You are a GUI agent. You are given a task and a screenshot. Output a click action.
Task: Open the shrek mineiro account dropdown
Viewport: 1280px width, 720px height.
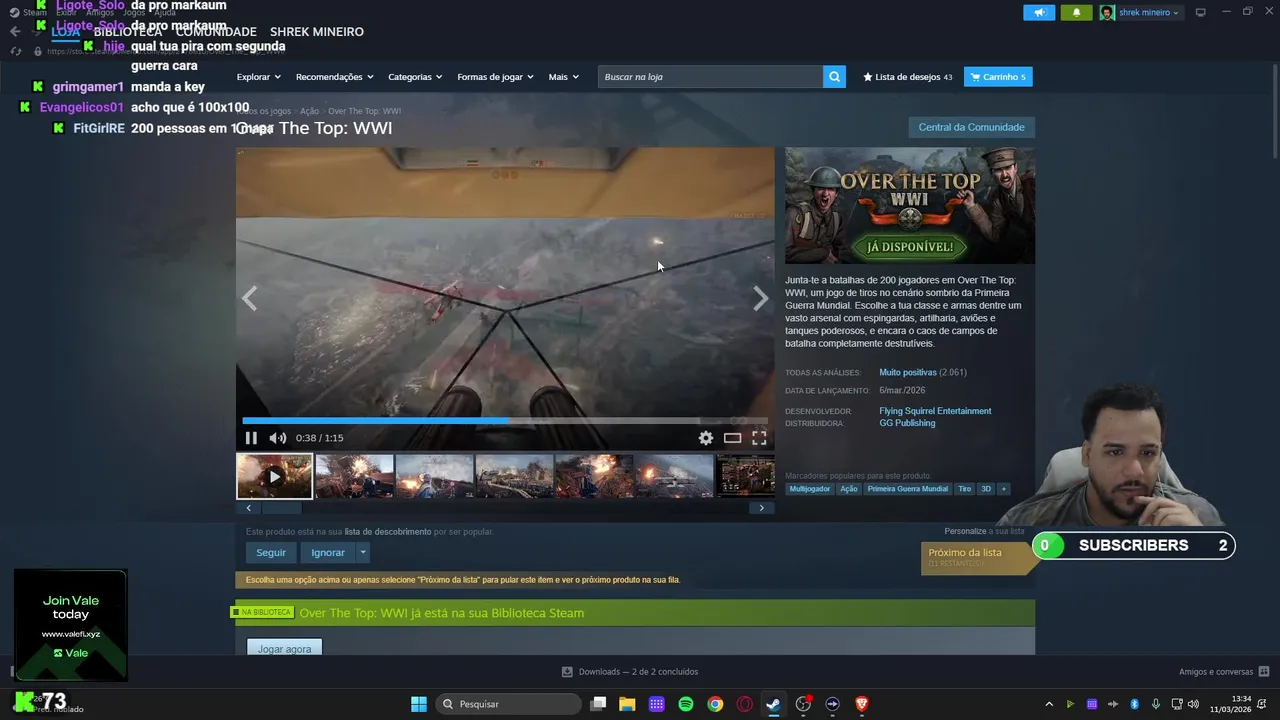pos(1141,12)
